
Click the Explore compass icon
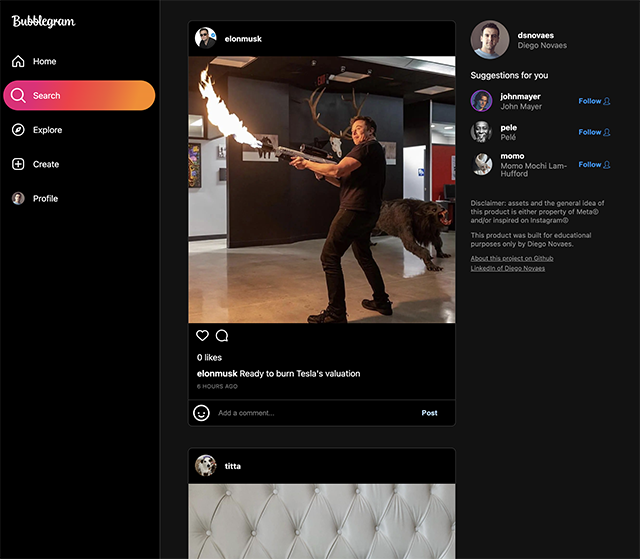click(x=18, y=130)
